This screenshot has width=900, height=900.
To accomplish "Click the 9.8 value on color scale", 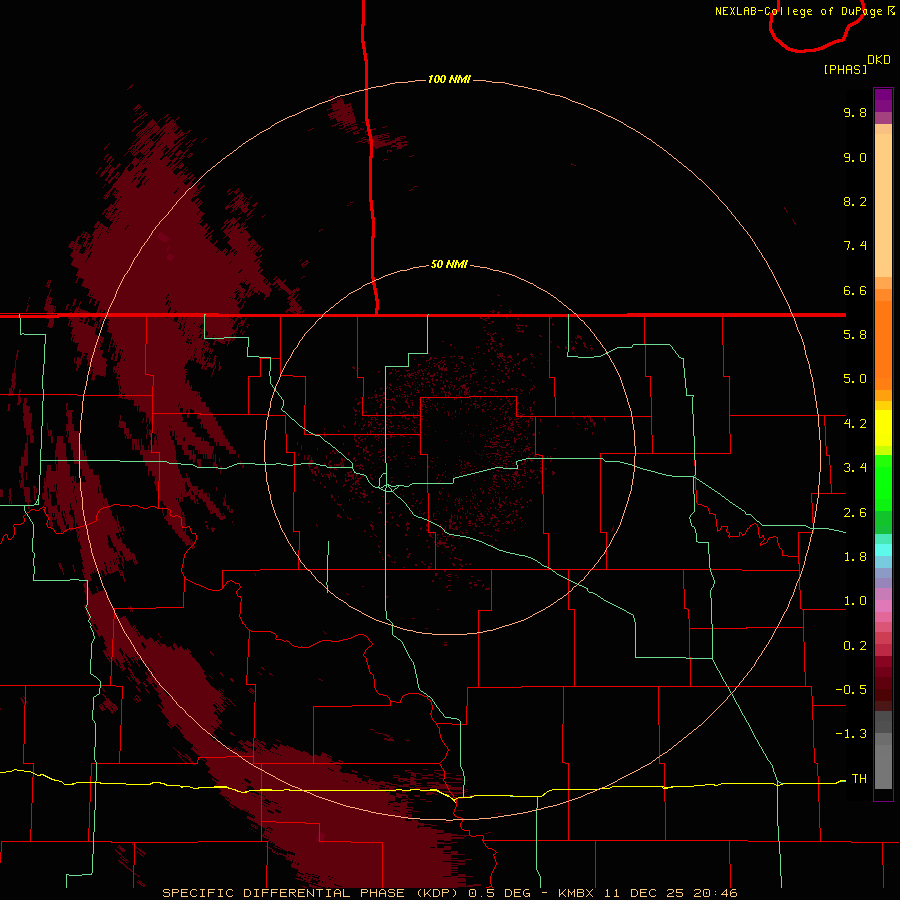I will (855, 112).
